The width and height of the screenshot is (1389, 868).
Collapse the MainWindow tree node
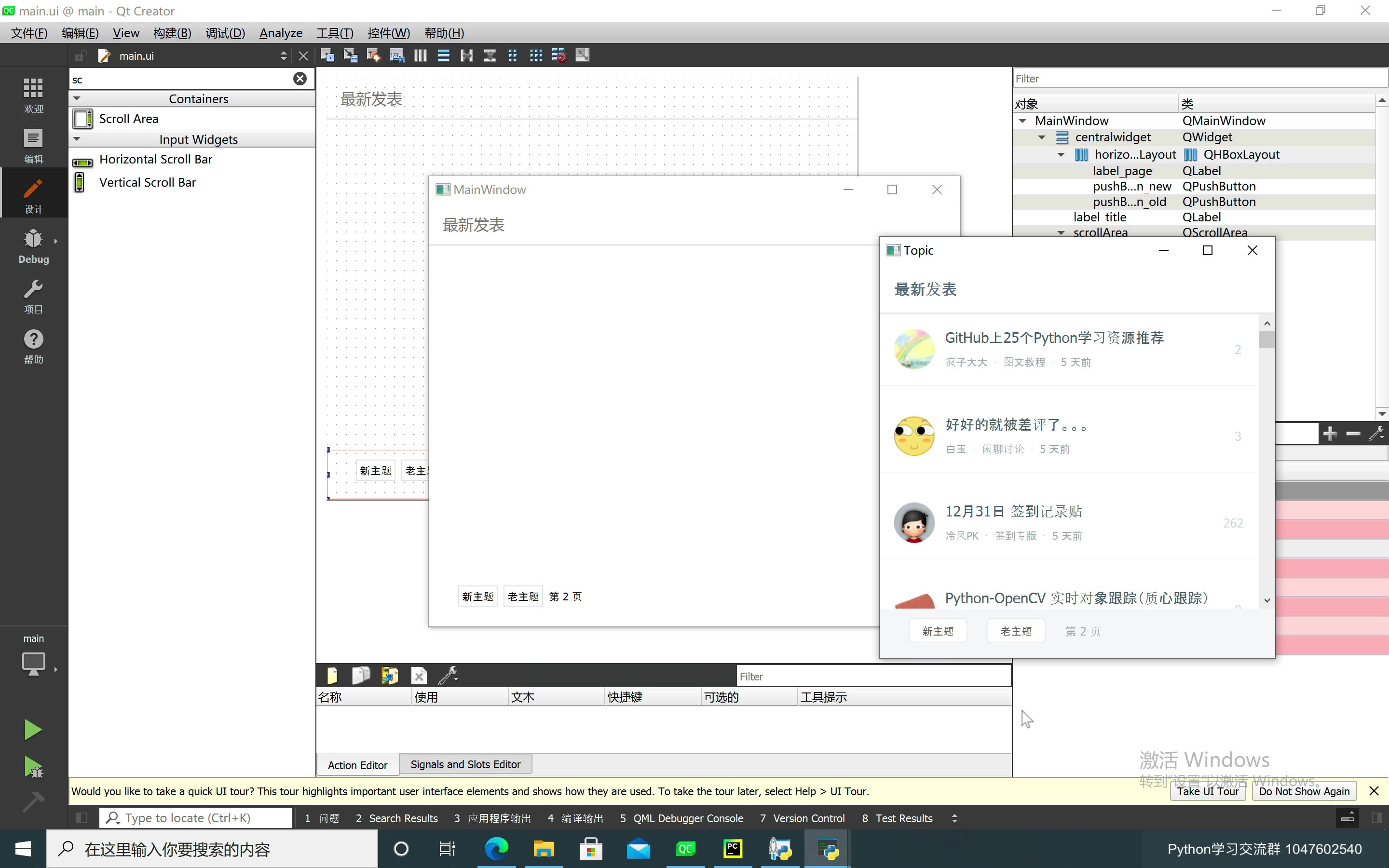1022,121
